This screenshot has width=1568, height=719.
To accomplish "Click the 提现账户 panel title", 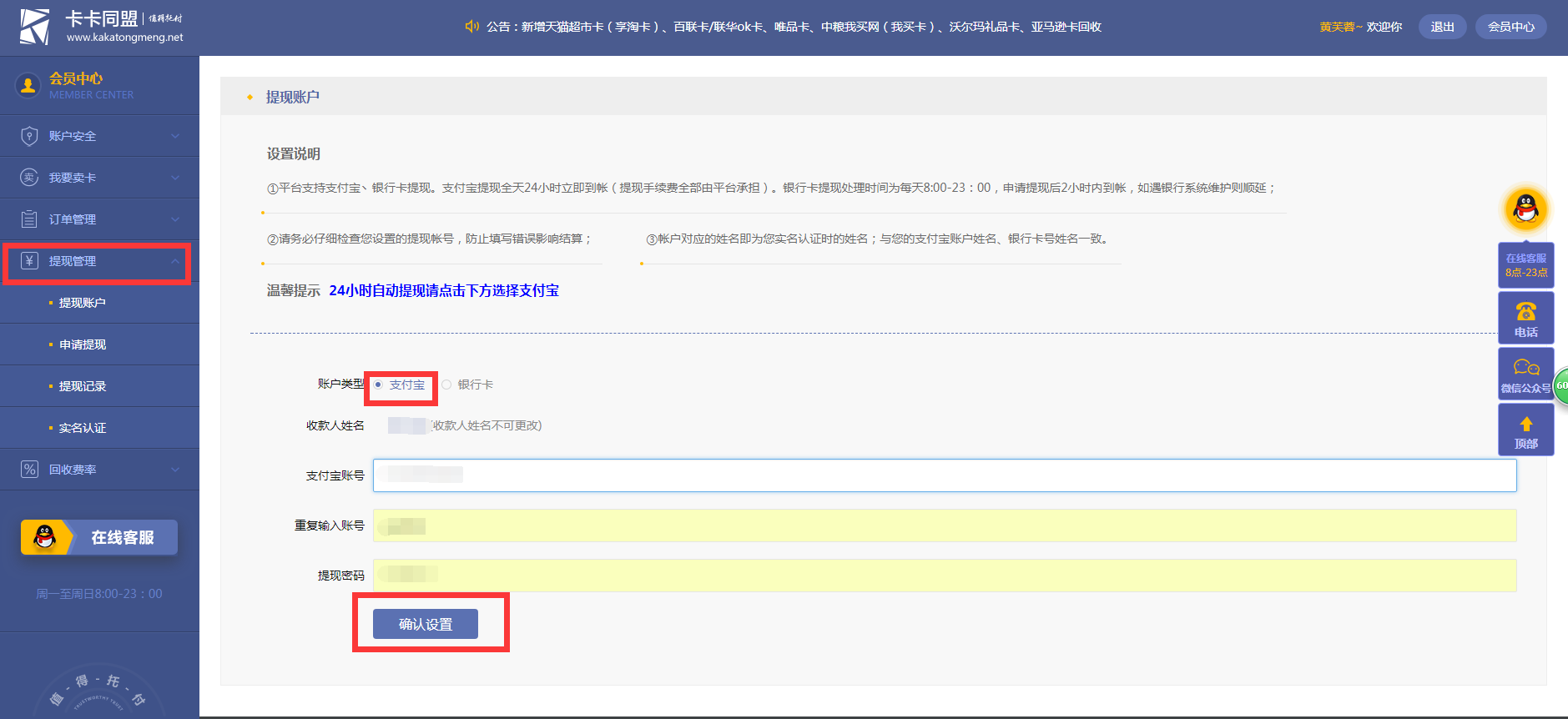I will tap(292, 97).
